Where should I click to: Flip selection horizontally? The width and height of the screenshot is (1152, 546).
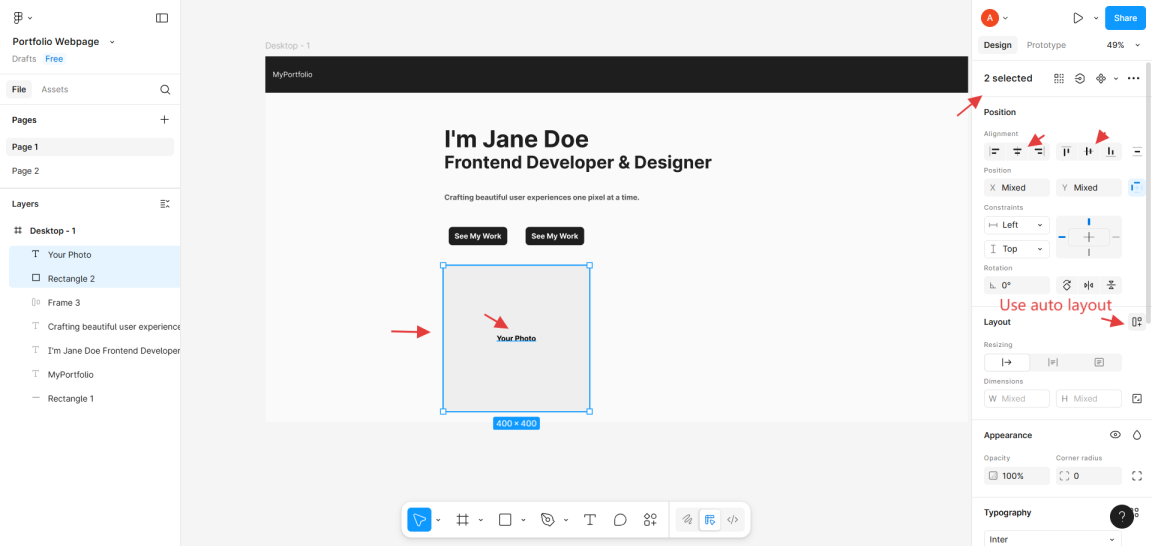pyautogui.click(x=1089, y=285)
